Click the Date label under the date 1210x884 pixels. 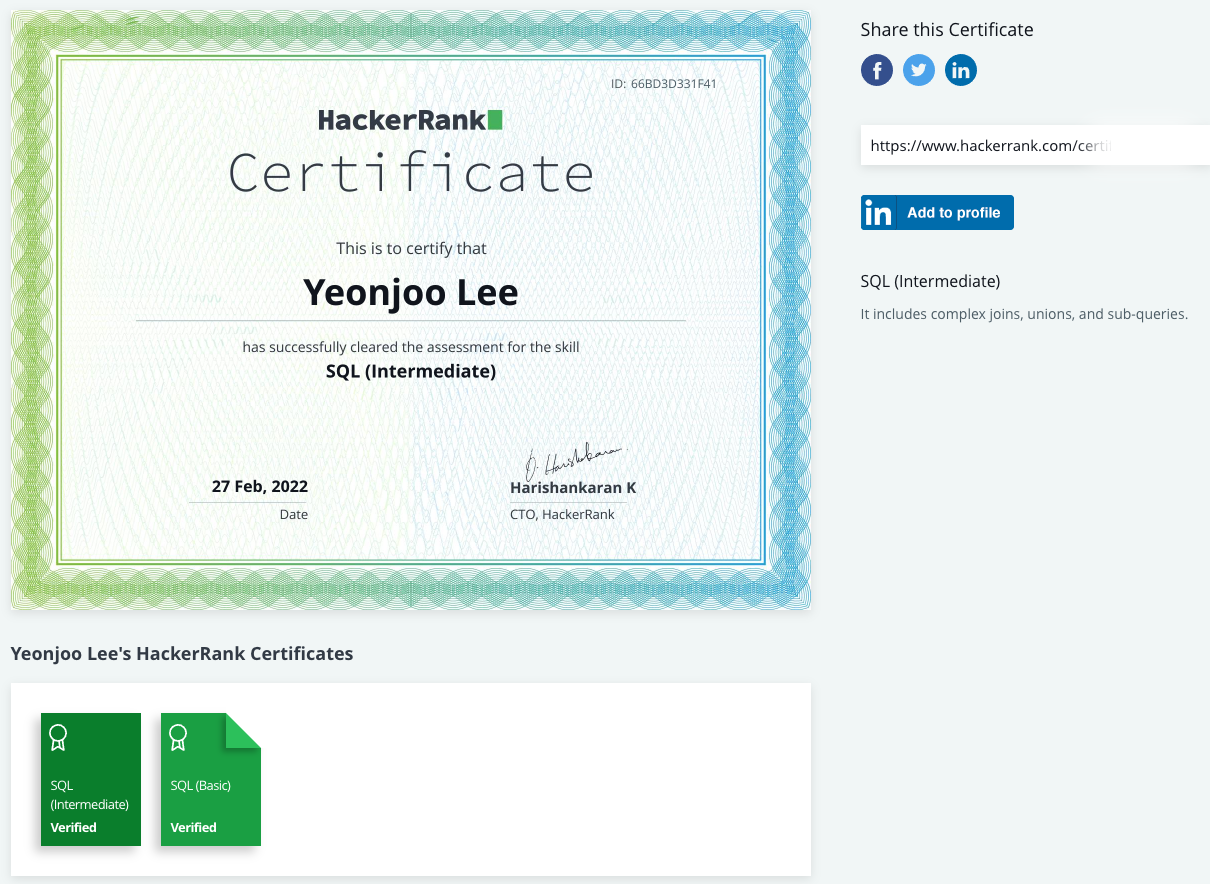(x=294, y=514)
